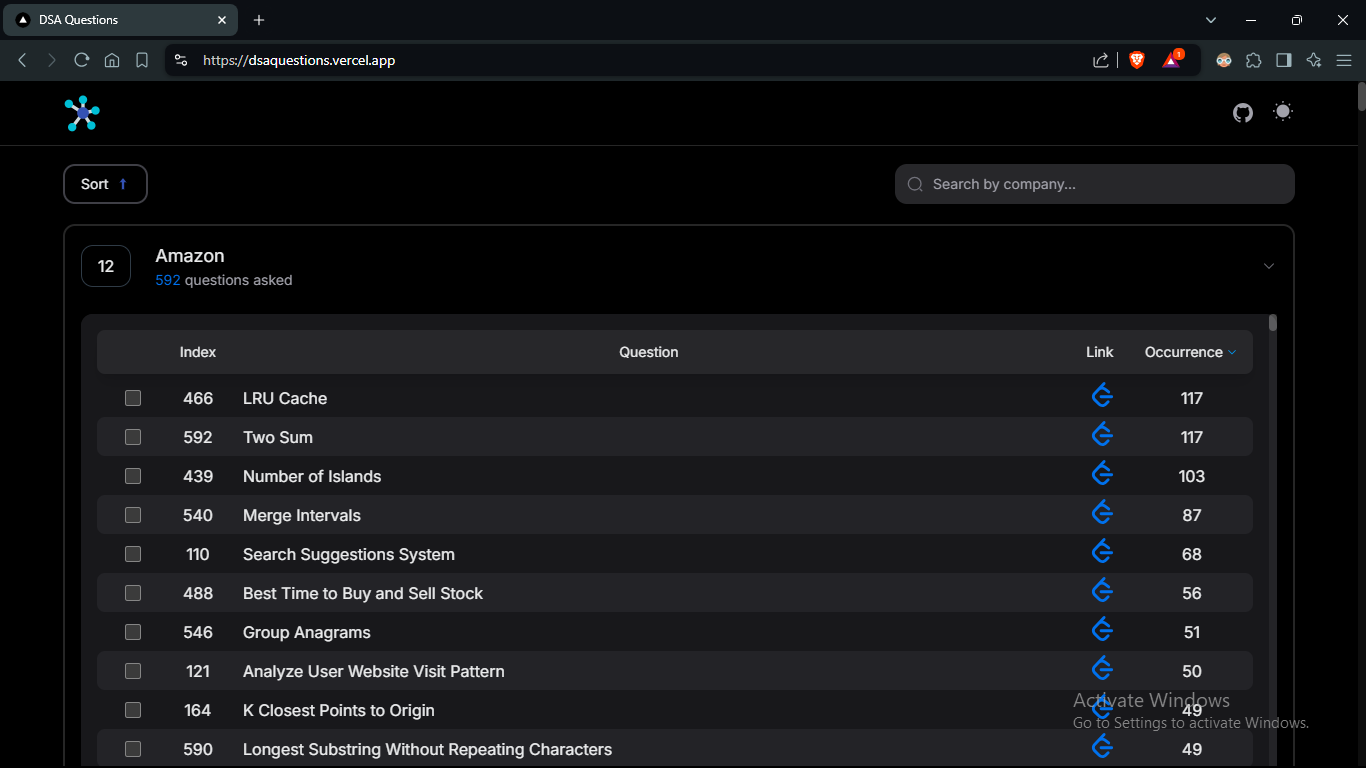Open LeetCode link for Best Time to Buy and Sell Stock
Screen dimensions: 1366x768
[x=1102, y=591]
